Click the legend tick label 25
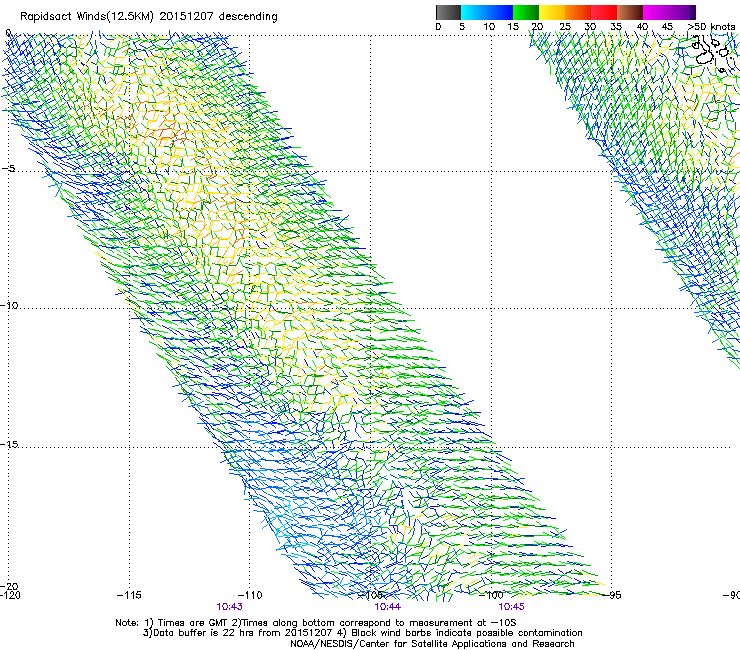740x650 pixels. click(565, 27)
